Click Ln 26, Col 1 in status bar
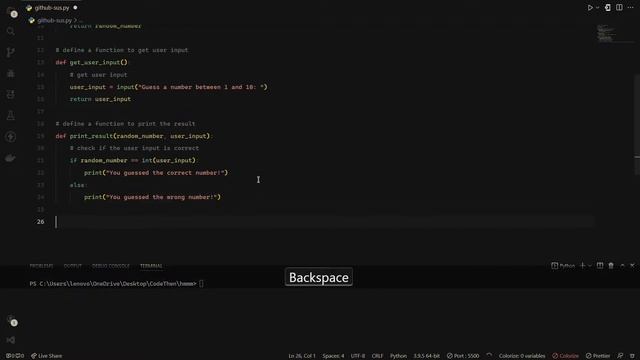This screenshot has width=640, height=360. coord(302,356)
